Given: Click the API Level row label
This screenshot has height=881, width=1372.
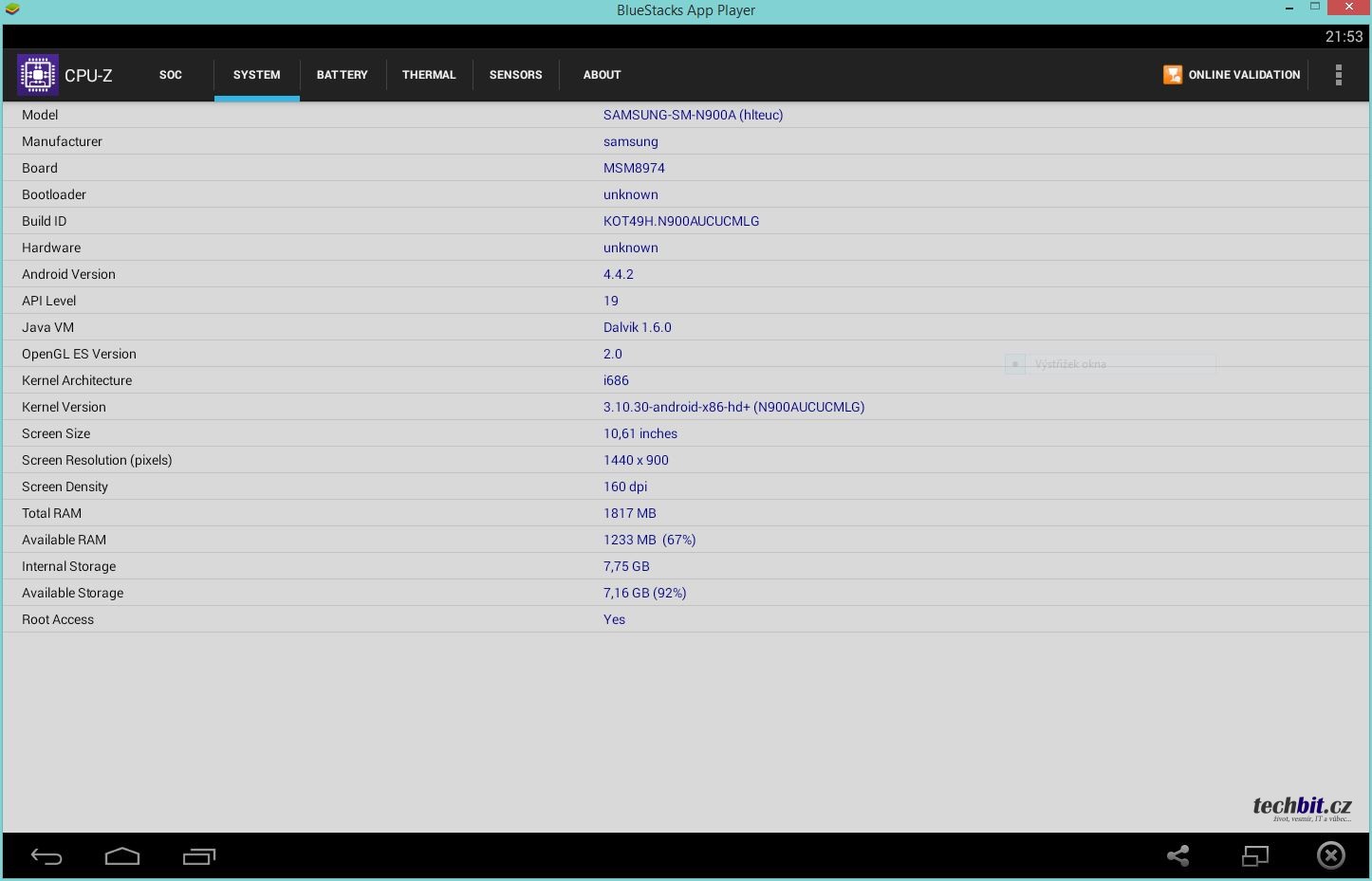Looking at the screenshot, I should click(x=49, y=301).
